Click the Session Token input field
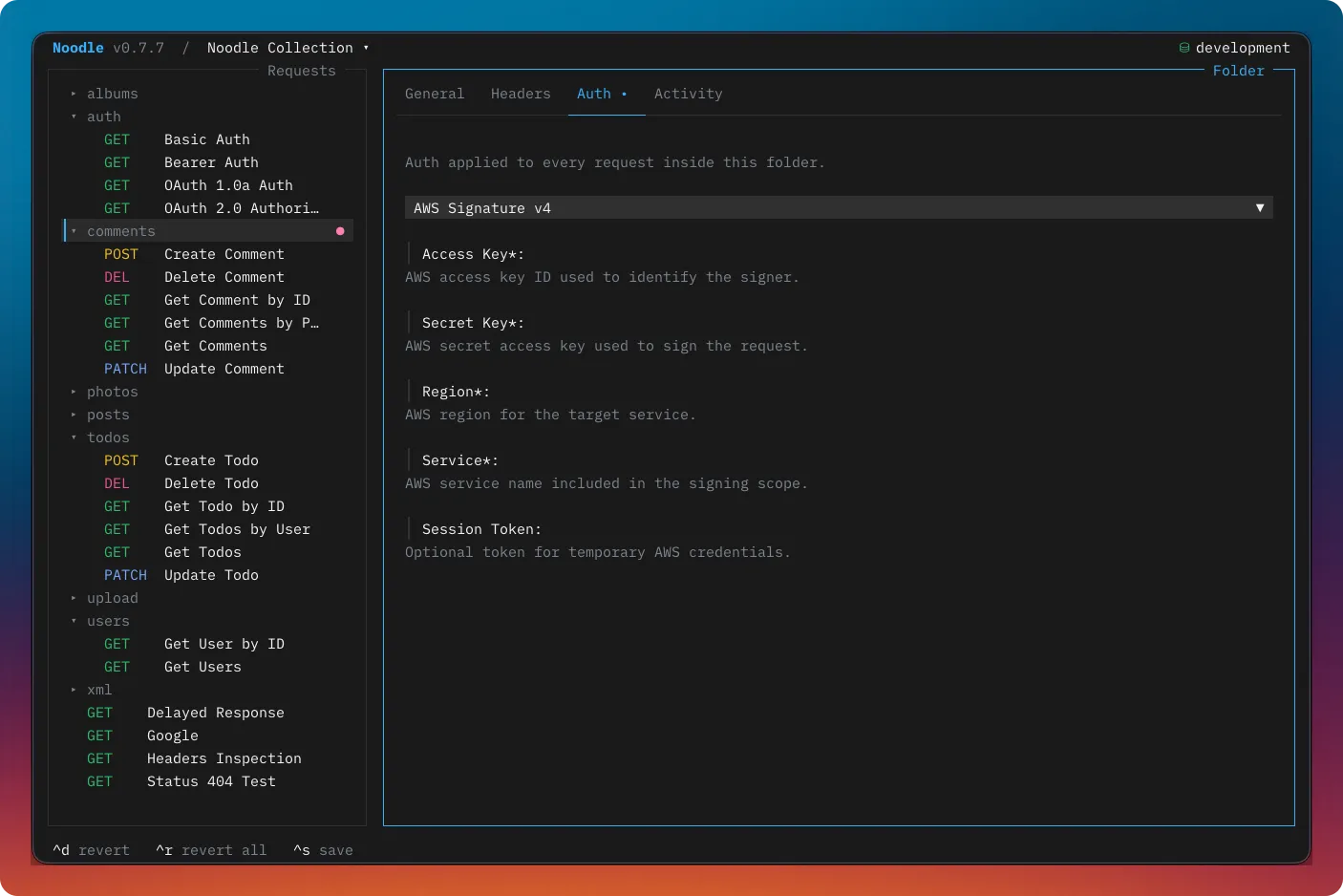The height and width of the screenshot is (896, 1343). (839, 529)
